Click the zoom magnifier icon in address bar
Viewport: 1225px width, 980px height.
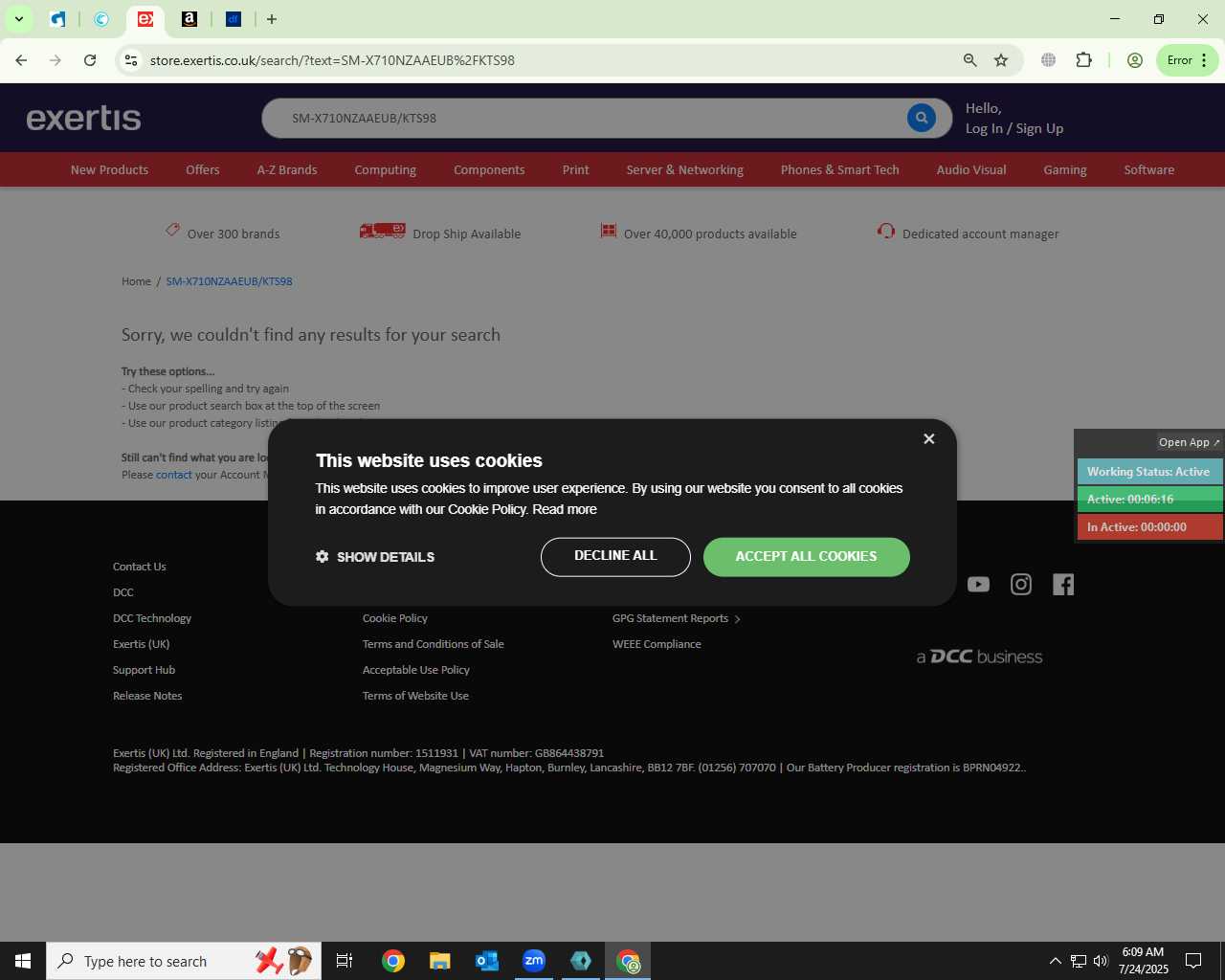point(970,60)
